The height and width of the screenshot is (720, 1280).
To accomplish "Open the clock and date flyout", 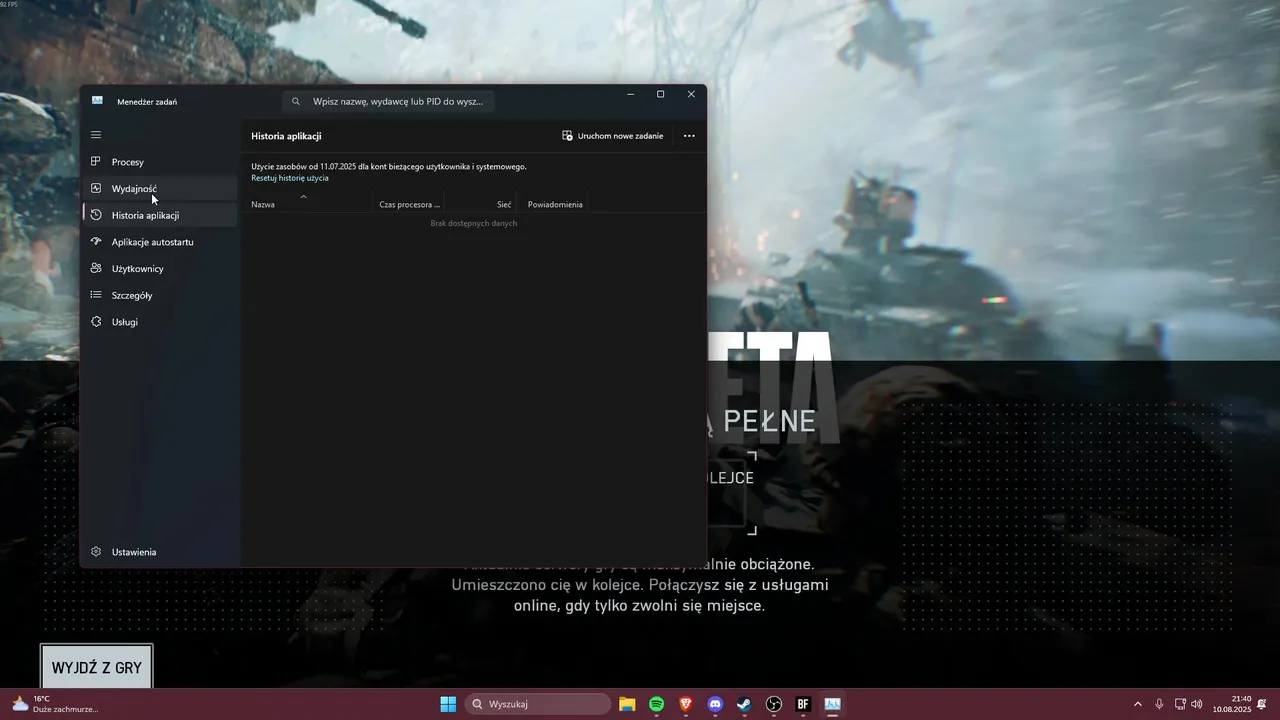I will [x=1234, y=704].
